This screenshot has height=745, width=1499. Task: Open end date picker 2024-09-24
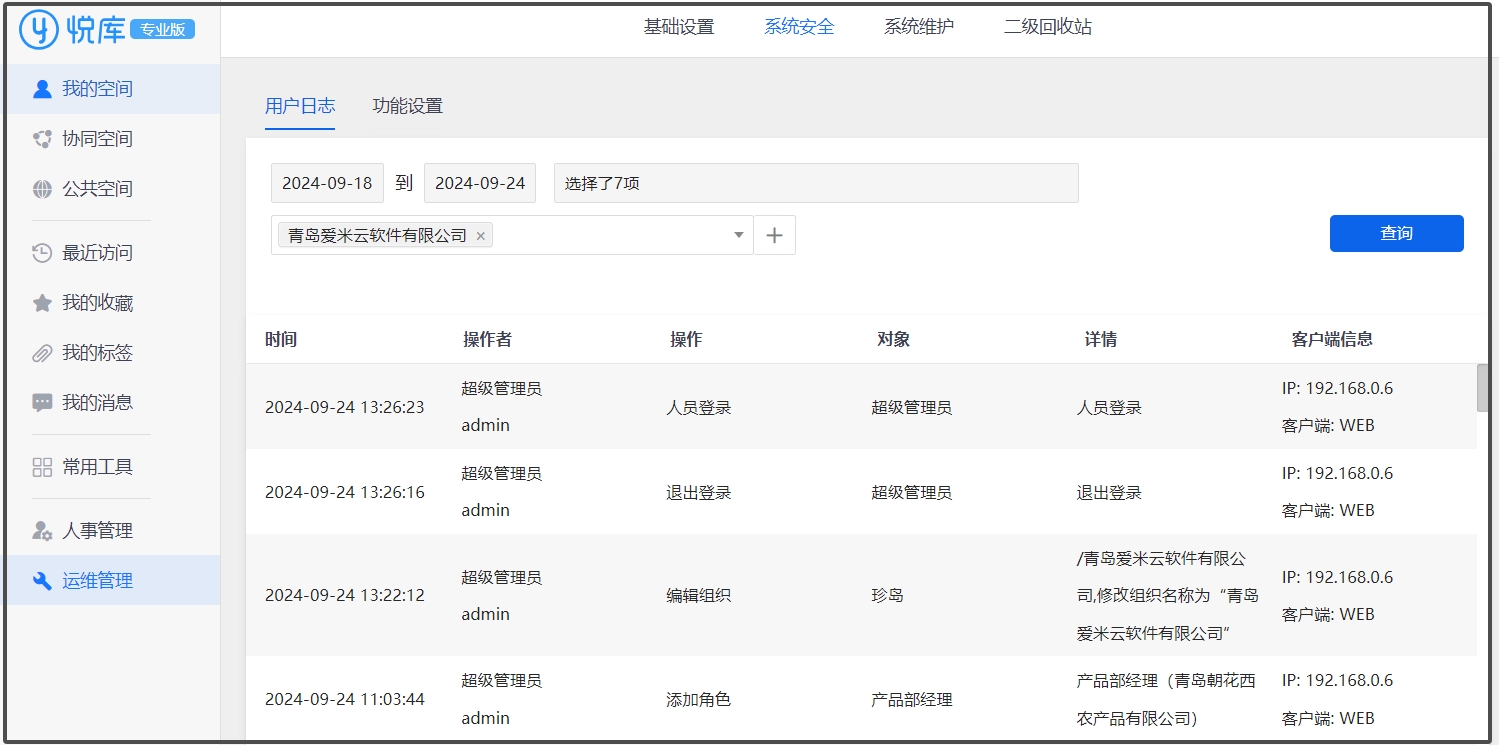[480, 183]
